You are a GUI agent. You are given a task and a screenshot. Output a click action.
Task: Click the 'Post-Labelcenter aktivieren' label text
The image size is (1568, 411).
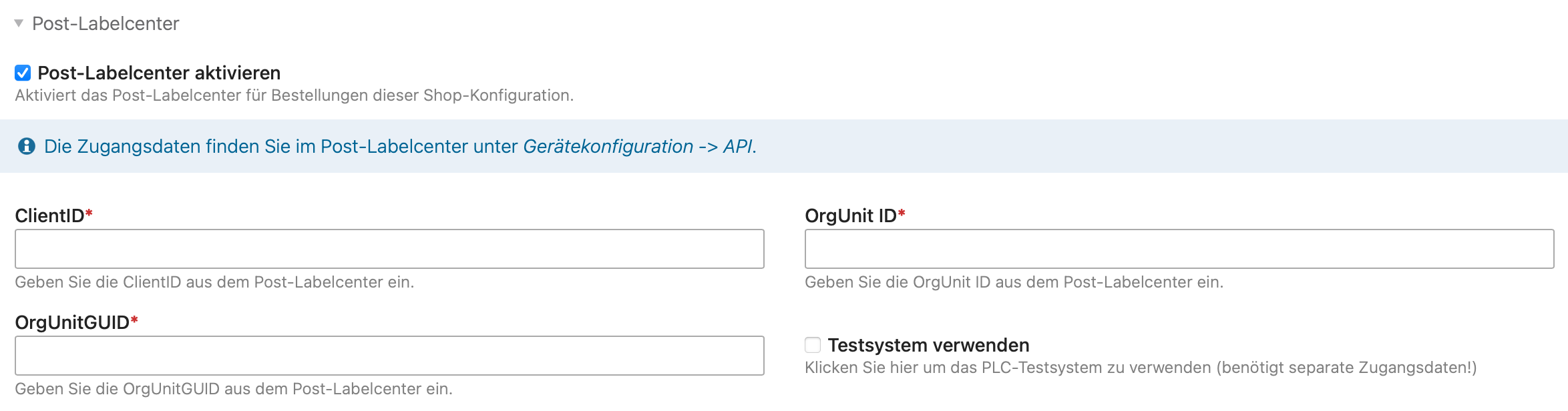click(x=159, y=73)
